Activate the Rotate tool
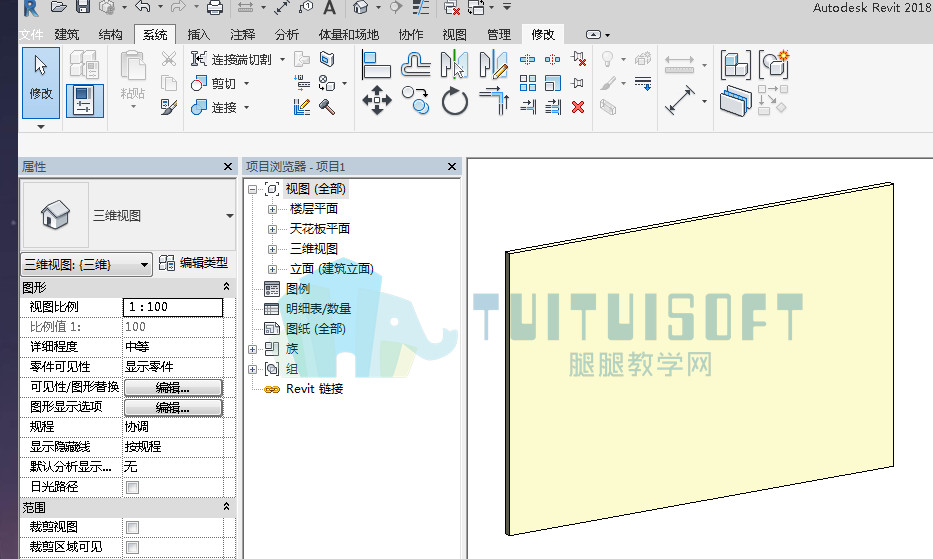The image size is (933, 559). pos(455,100)
